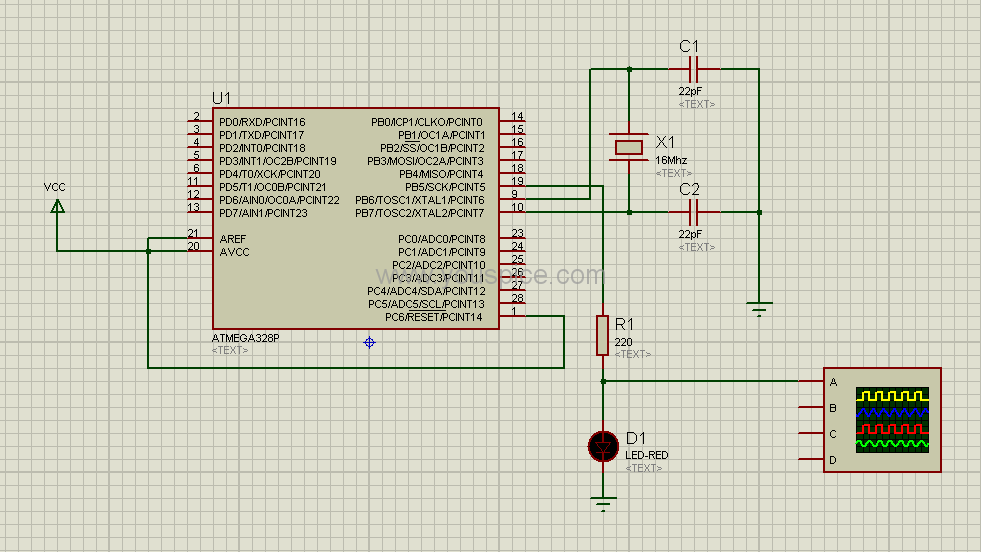981x552 pixels.
Task: Select capacitor C1 symbol
Action: [x=693, y=69]
